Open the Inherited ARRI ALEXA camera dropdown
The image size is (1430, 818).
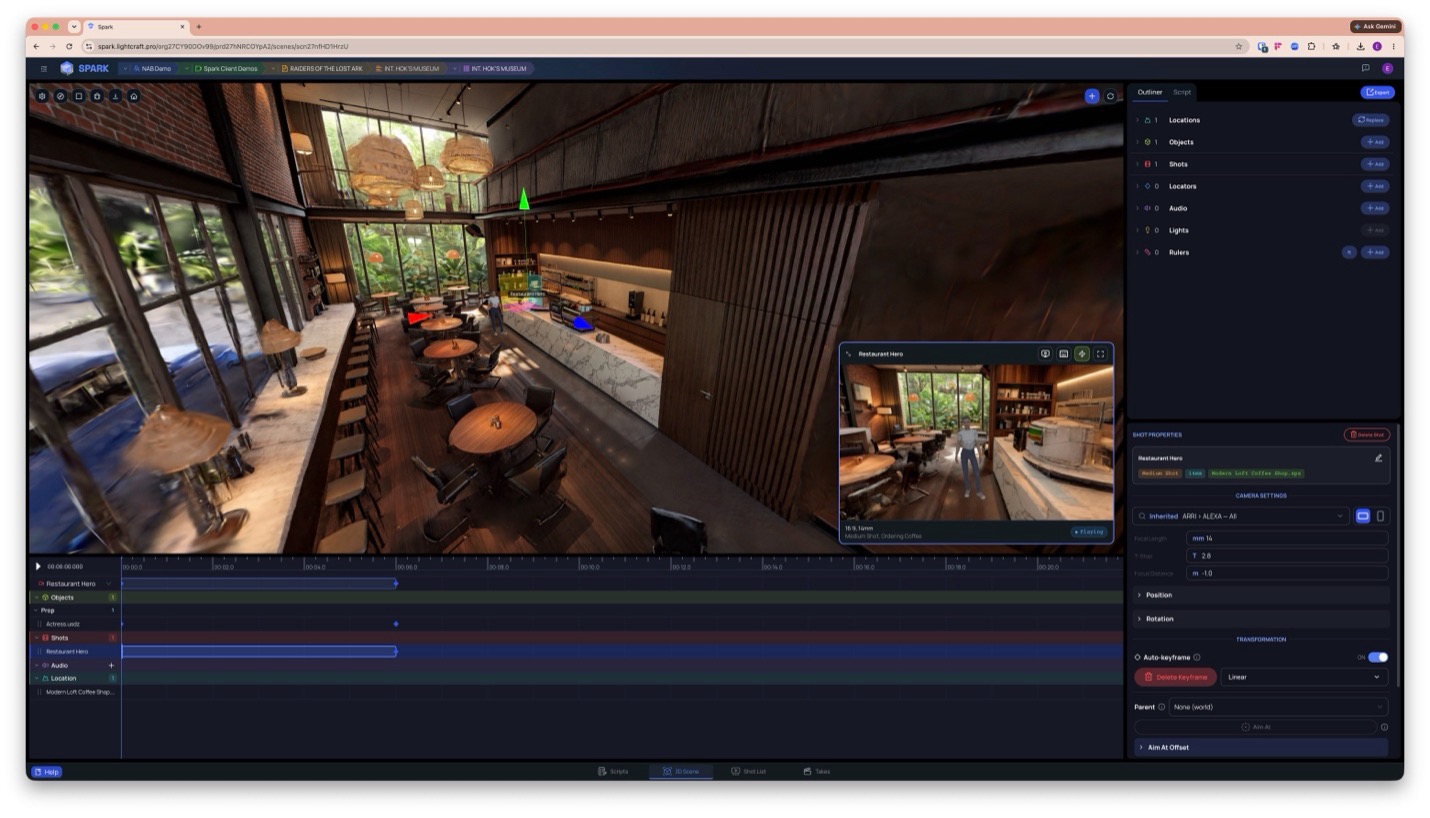coord(1240,516)
